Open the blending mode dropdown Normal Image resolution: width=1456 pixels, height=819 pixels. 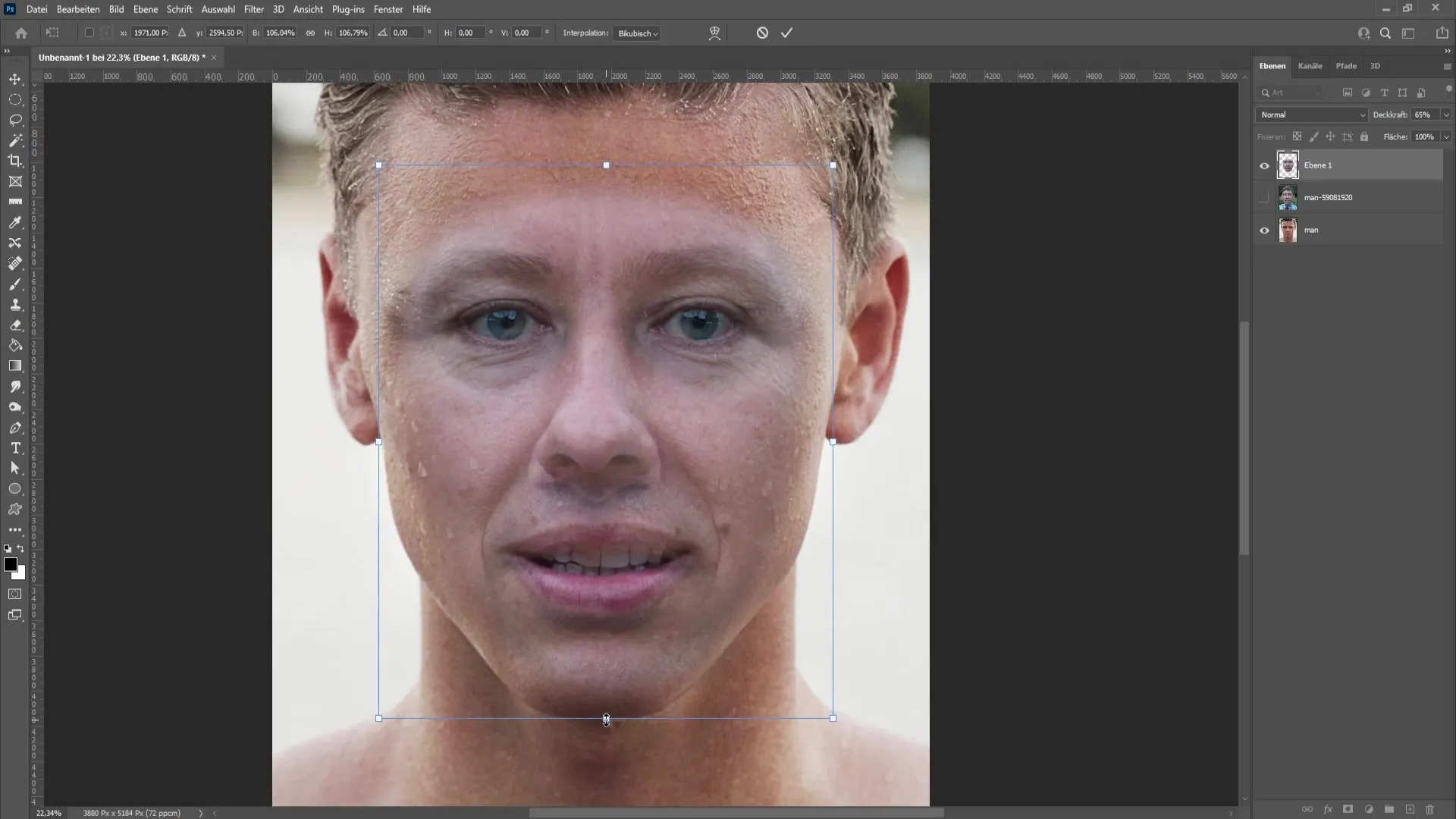click(1311, 114)
